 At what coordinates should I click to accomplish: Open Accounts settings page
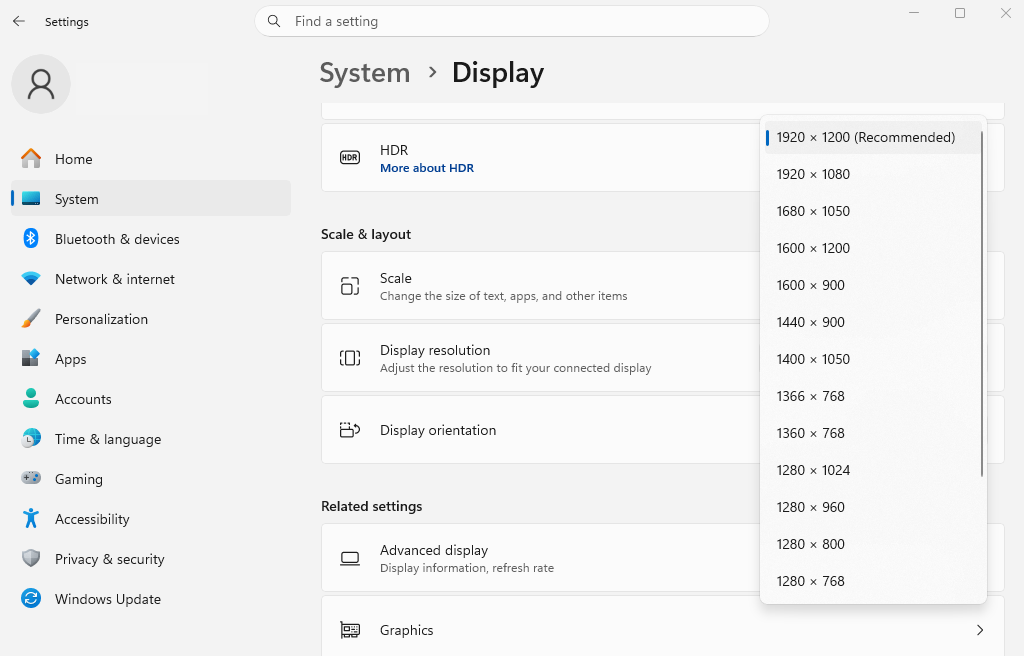tap(151, 399)
